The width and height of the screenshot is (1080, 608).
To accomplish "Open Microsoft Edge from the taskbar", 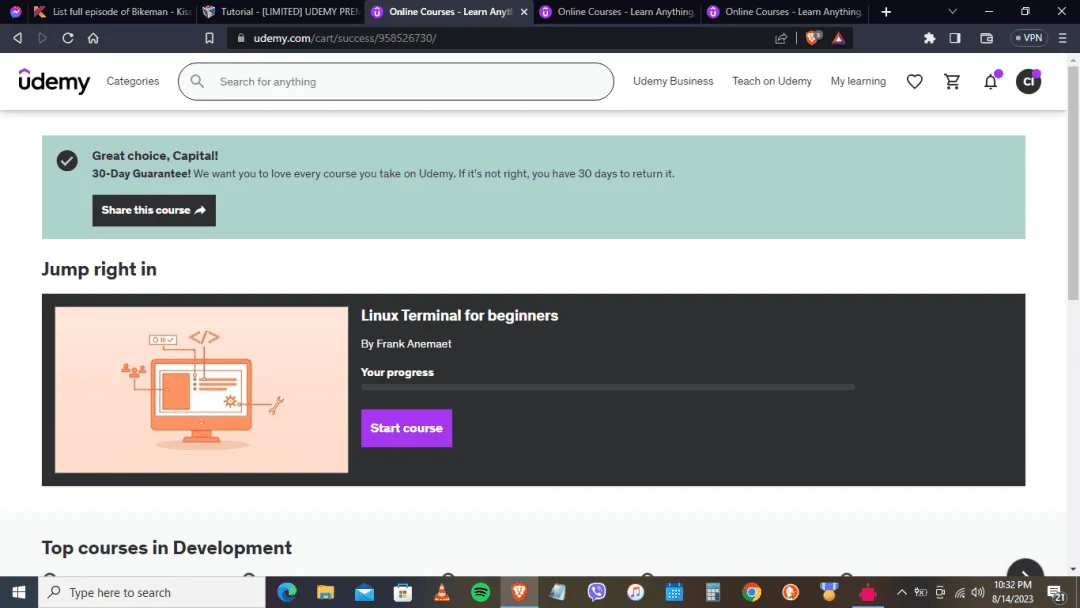I will pyautogui.click(x=287, y=592).
